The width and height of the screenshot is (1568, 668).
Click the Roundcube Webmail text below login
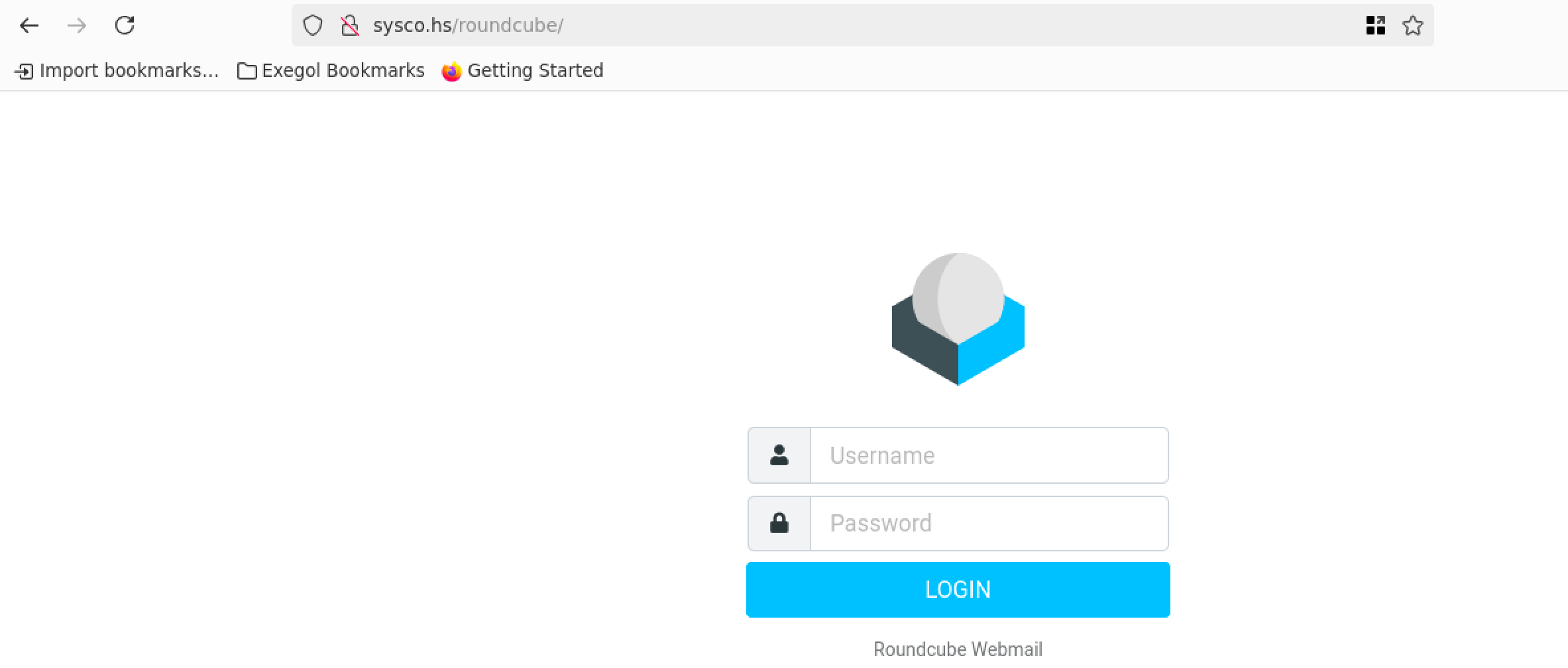[958, 649]
